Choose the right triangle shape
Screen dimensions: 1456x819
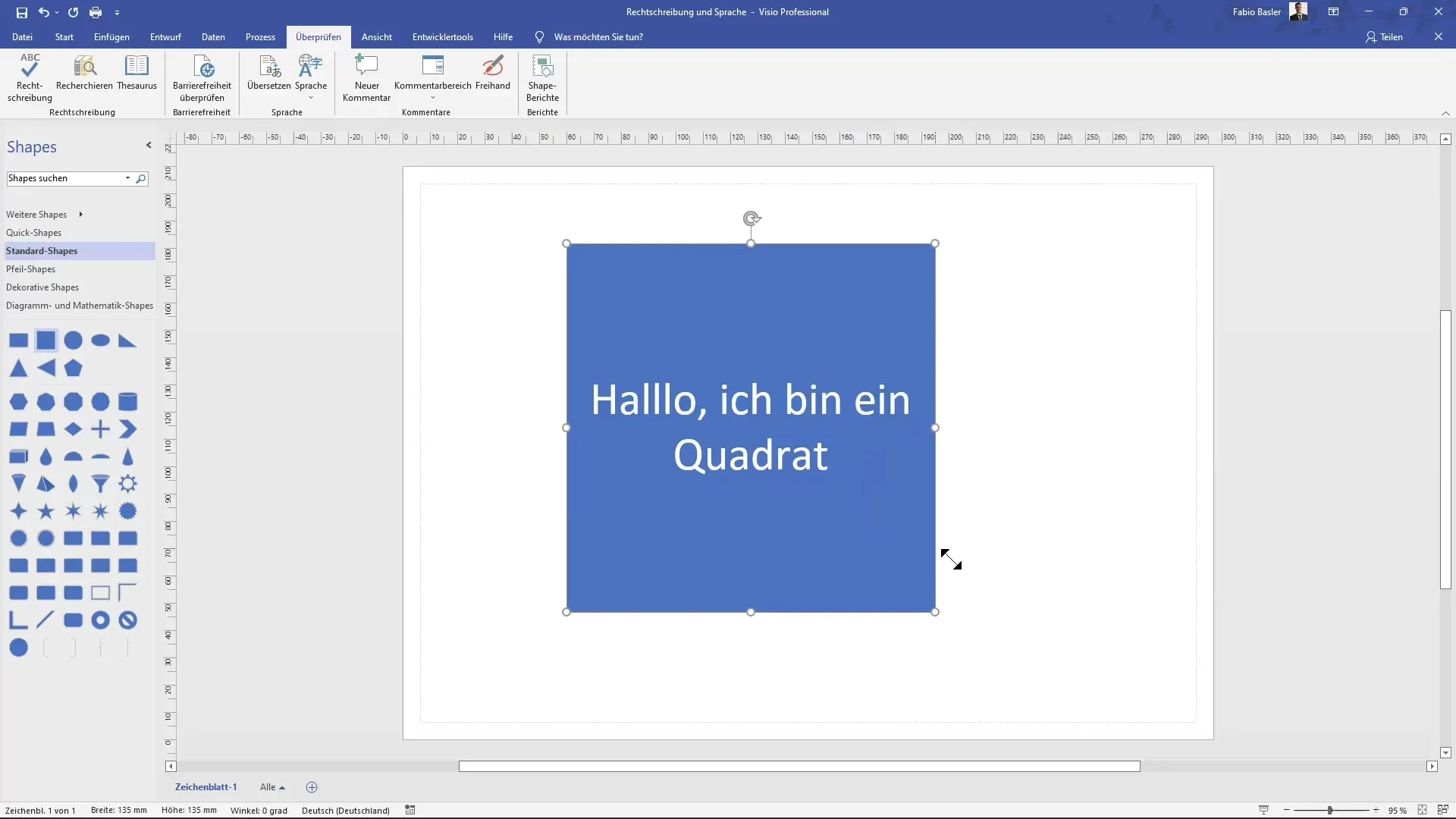click(127, 340)
